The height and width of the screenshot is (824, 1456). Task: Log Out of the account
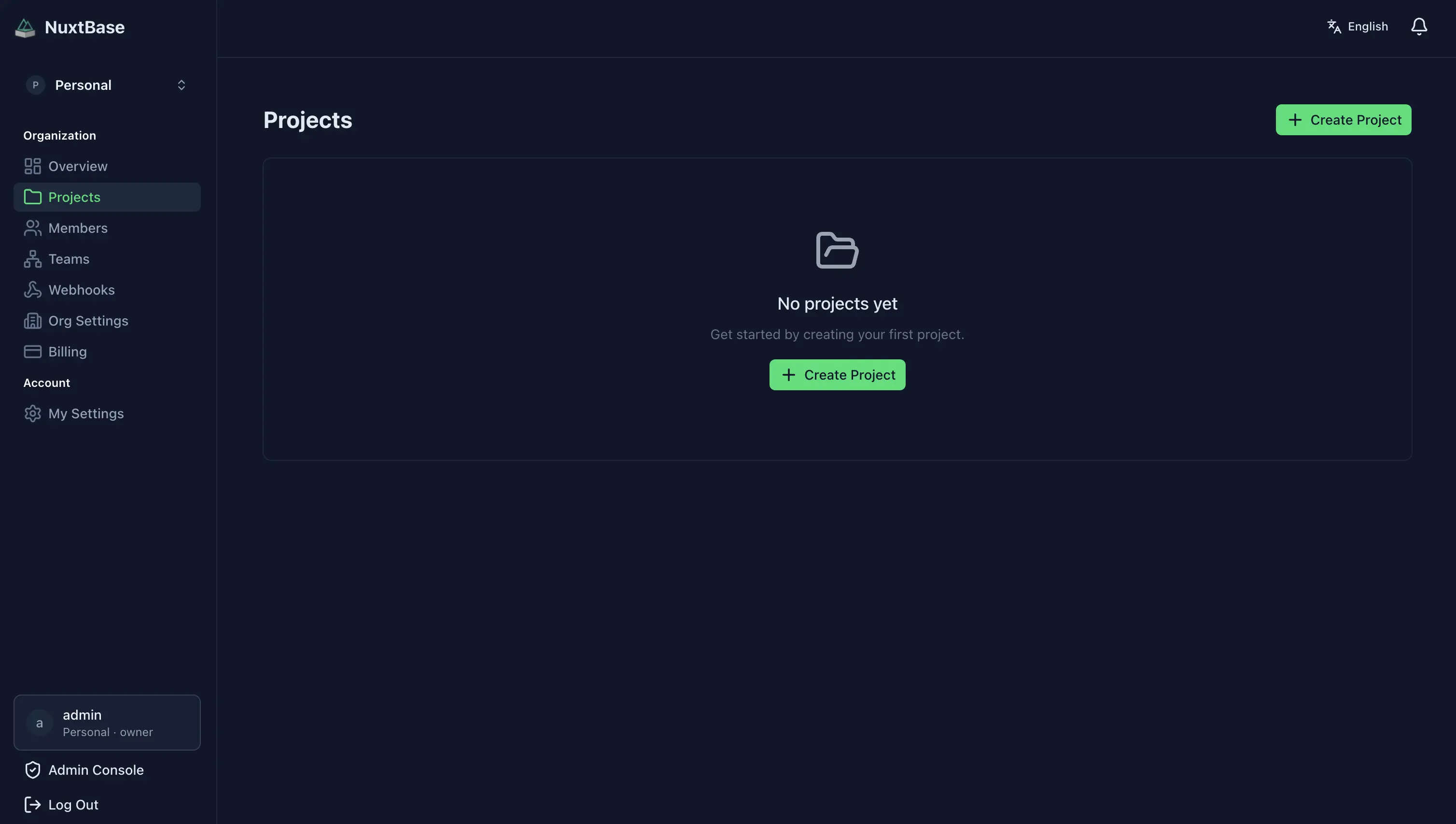(73, 804)
